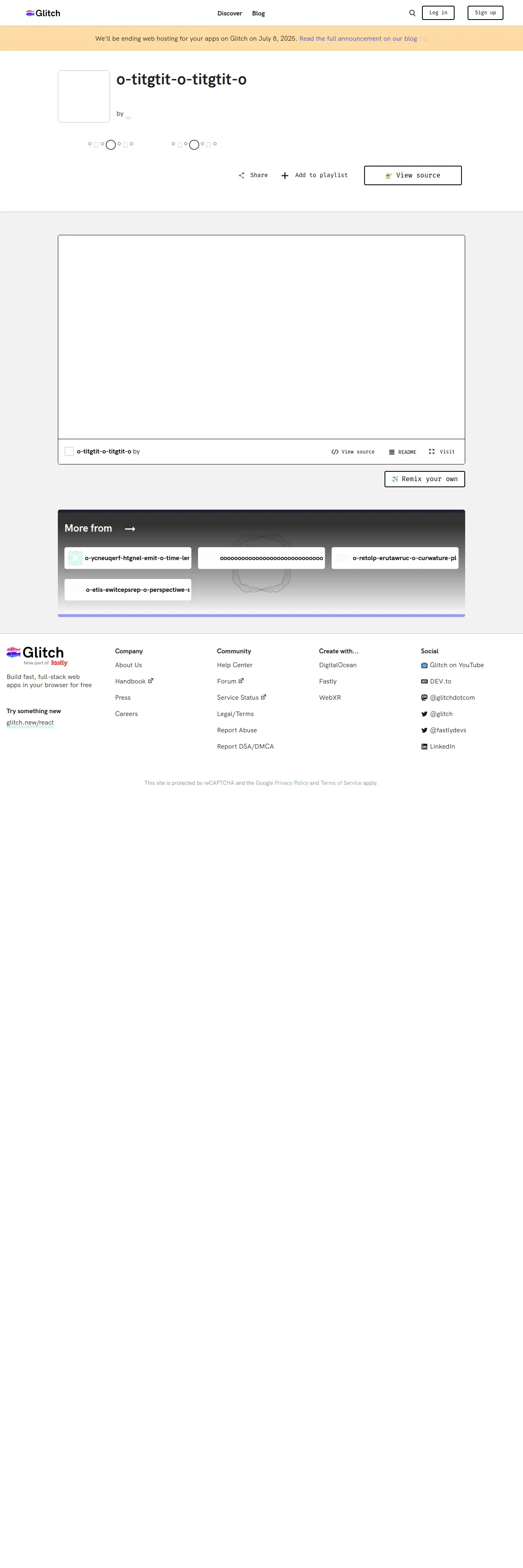Click the Sign up button
This screenshot has height=1568, width=523.
pos(485,13)
